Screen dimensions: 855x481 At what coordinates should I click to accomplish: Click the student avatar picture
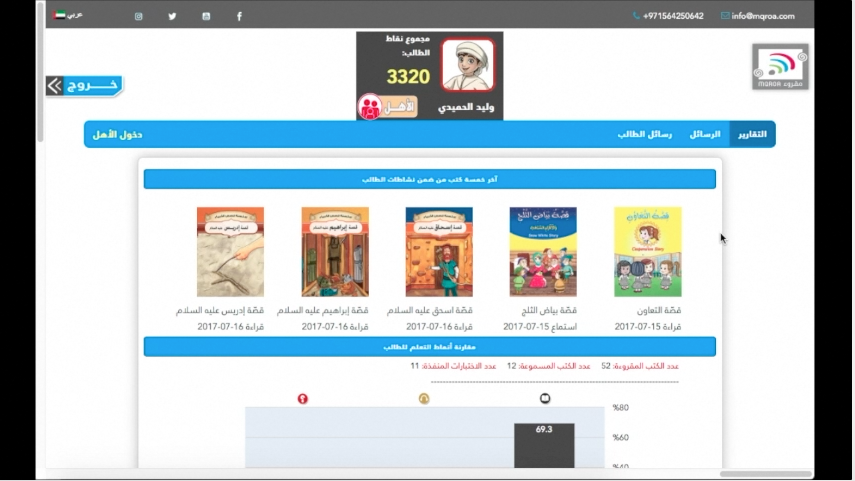click(468, 65)
